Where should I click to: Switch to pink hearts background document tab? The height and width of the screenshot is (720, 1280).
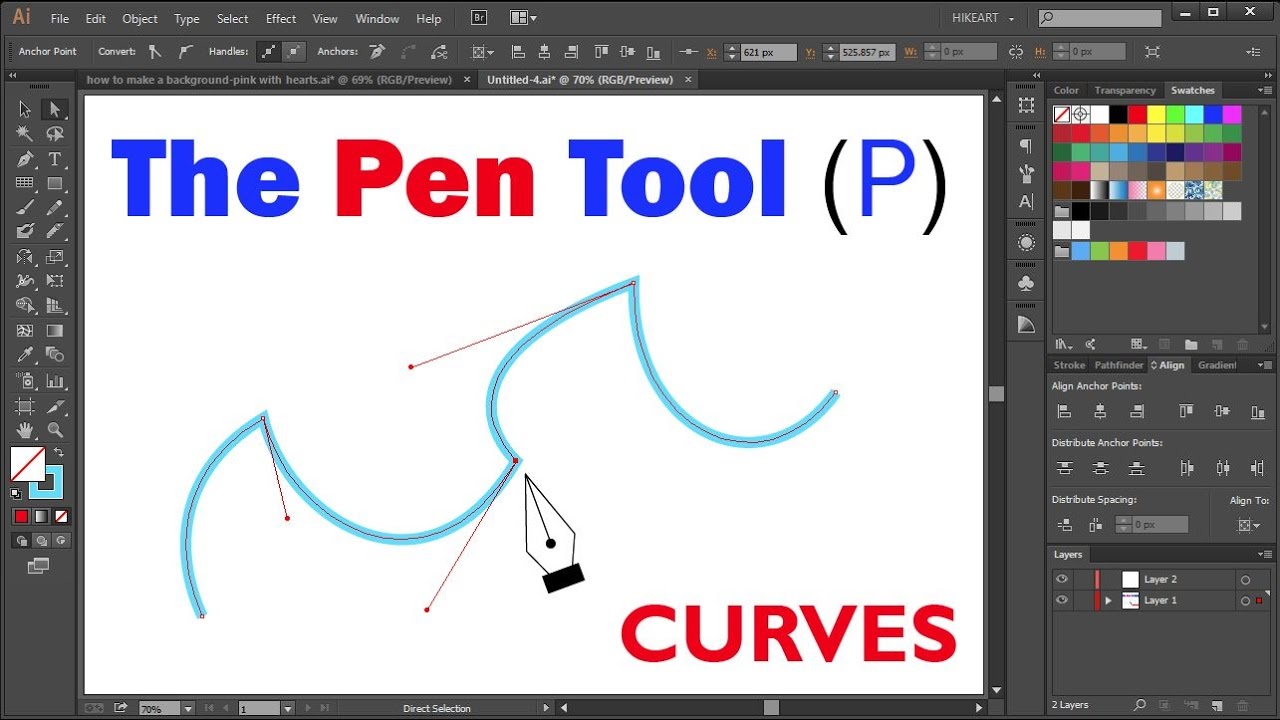click(x=270, y=79)
